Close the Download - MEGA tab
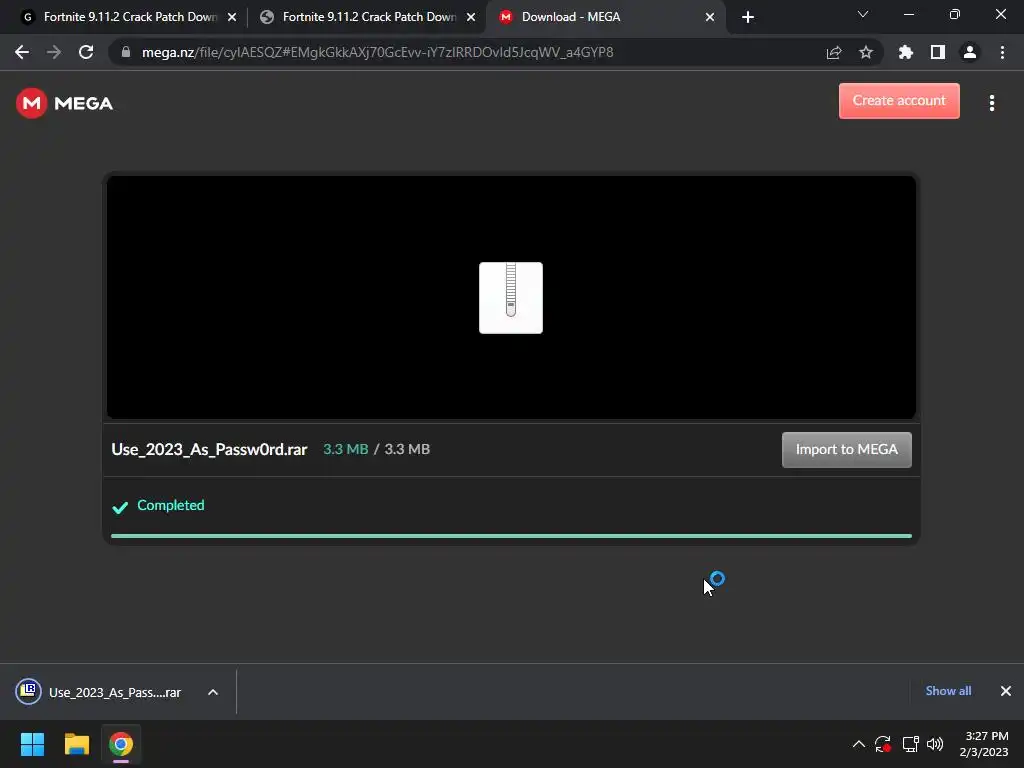 710,18
